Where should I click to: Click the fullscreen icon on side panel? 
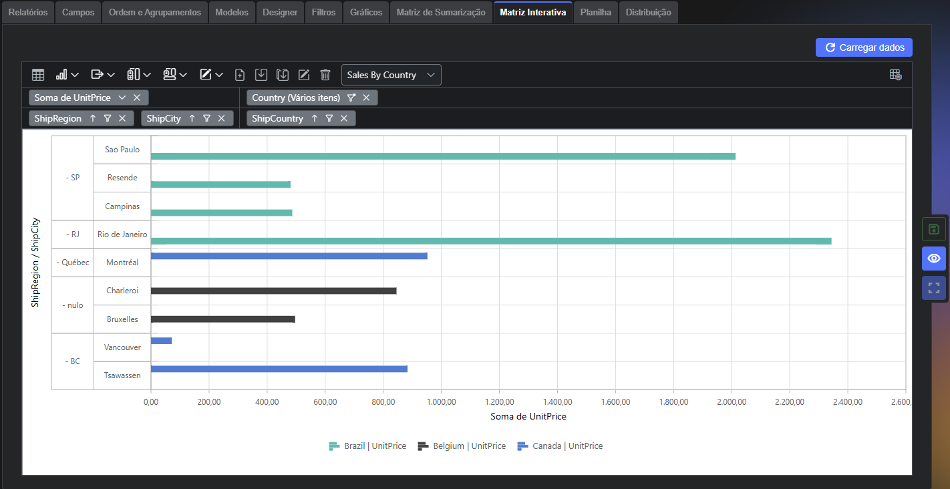coord(934,288)
